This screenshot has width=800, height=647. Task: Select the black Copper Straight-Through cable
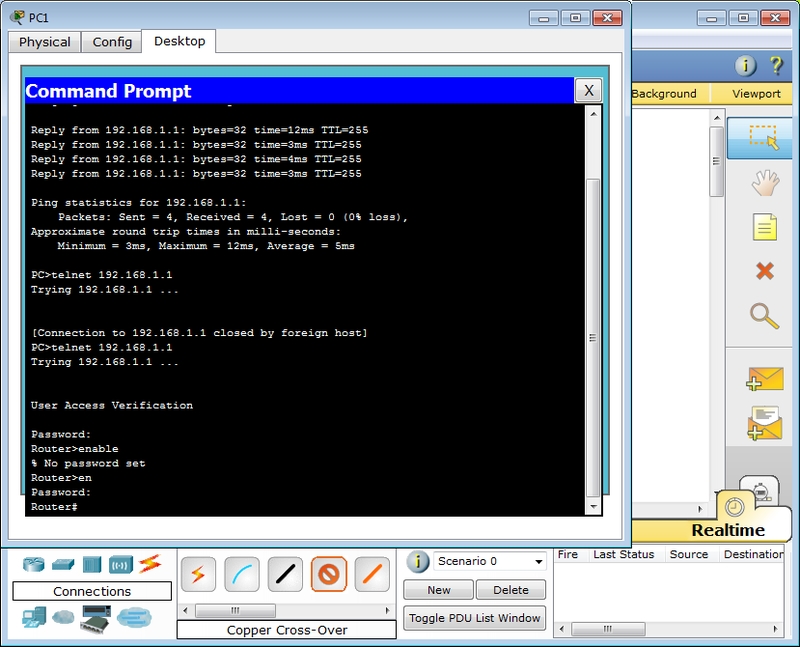[x=286, y=574]
